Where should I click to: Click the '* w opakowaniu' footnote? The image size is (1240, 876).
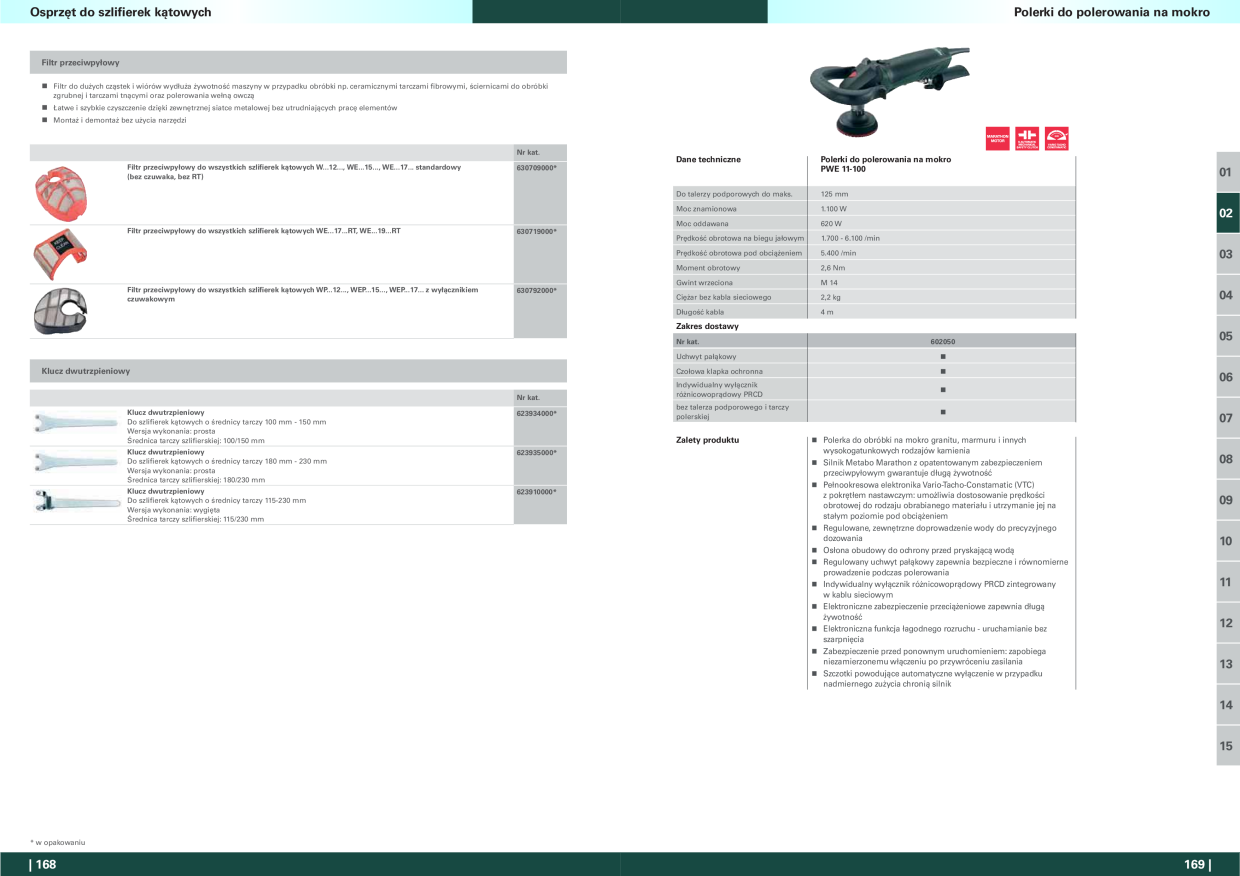pyautogui.click(x=57, y=842)
